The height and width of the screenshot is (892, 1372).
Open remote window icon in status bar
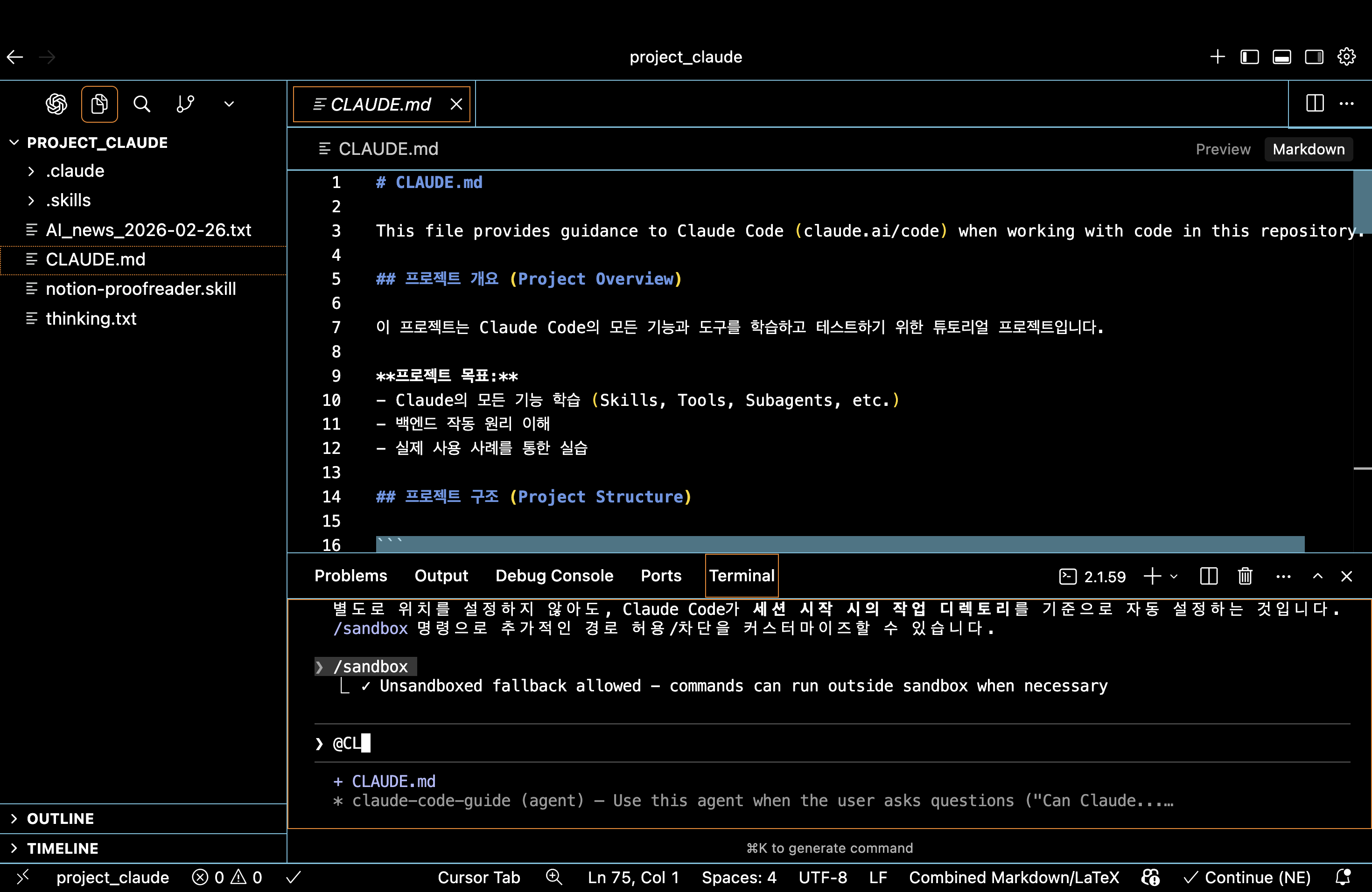point(23,877)
